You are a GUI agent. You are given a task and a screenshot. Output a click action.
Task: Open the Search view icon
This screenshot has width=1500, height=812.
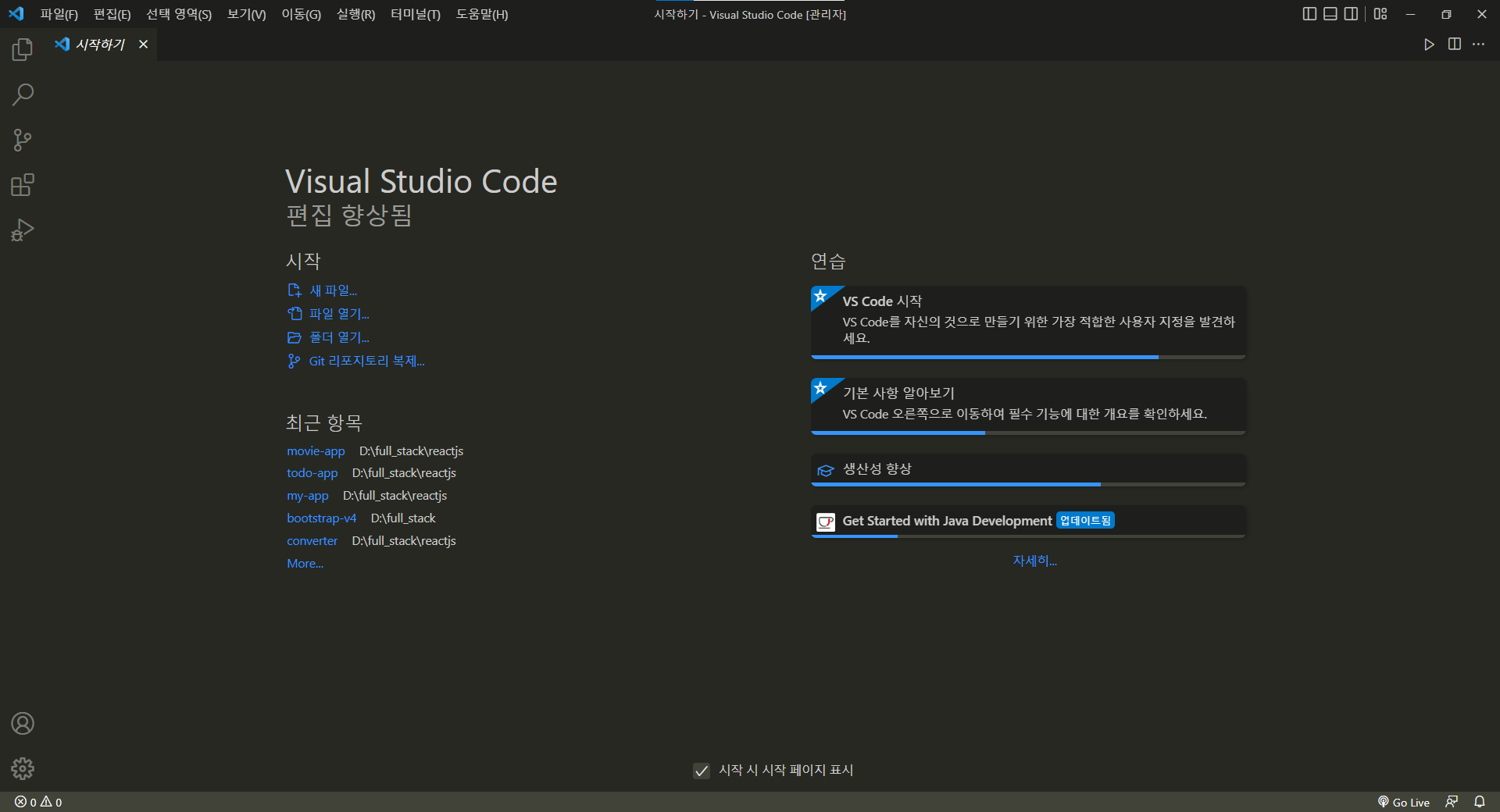tap(23, 95)
